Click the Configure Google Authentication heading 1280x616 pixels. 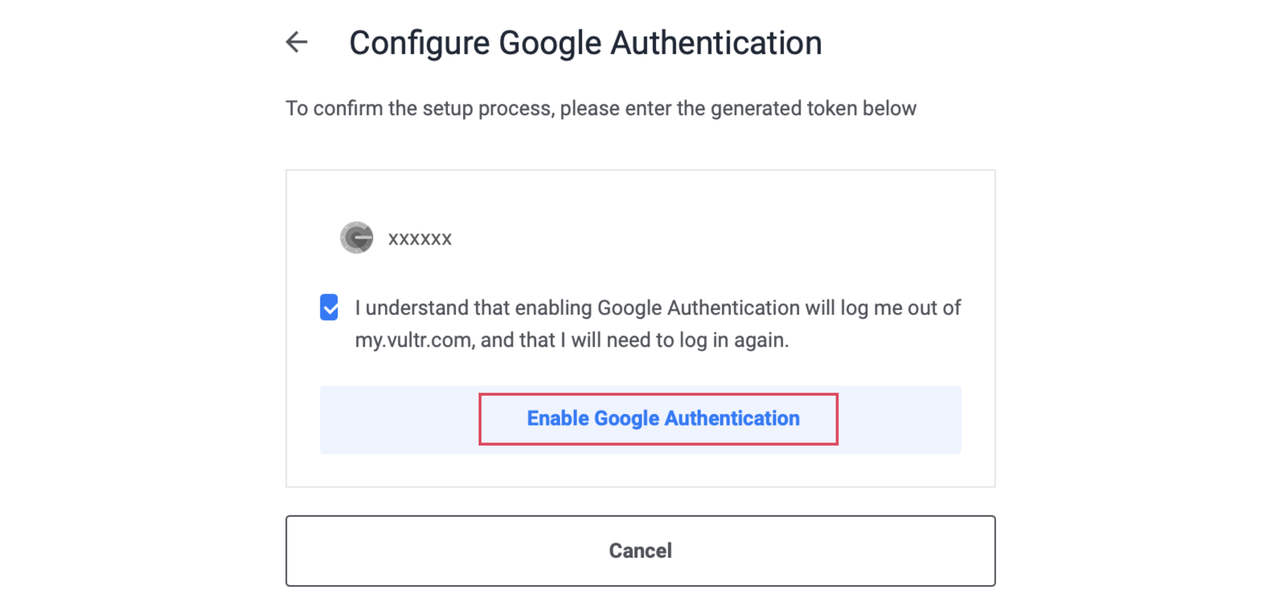585,43
